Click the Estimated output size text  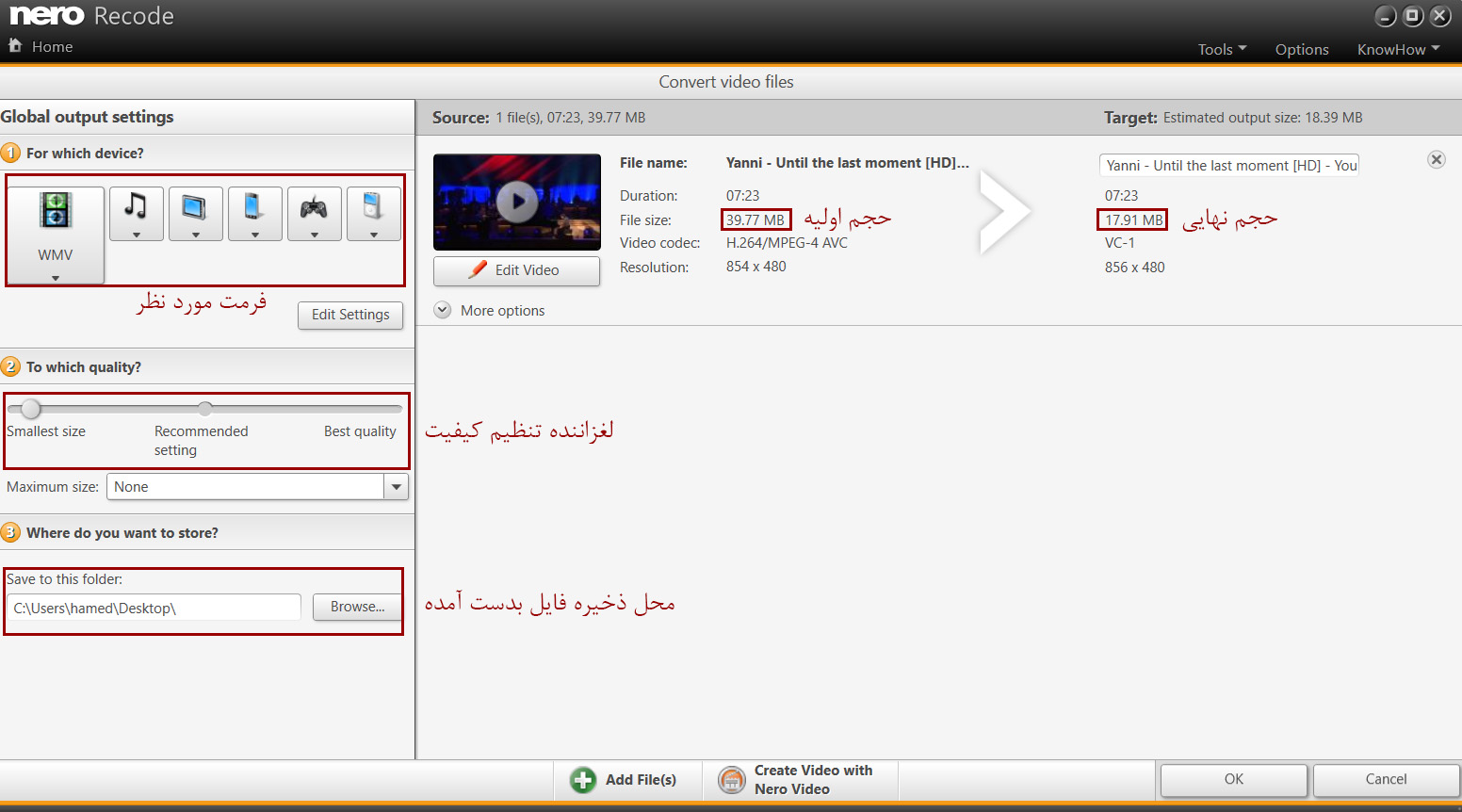[1262, 118]
